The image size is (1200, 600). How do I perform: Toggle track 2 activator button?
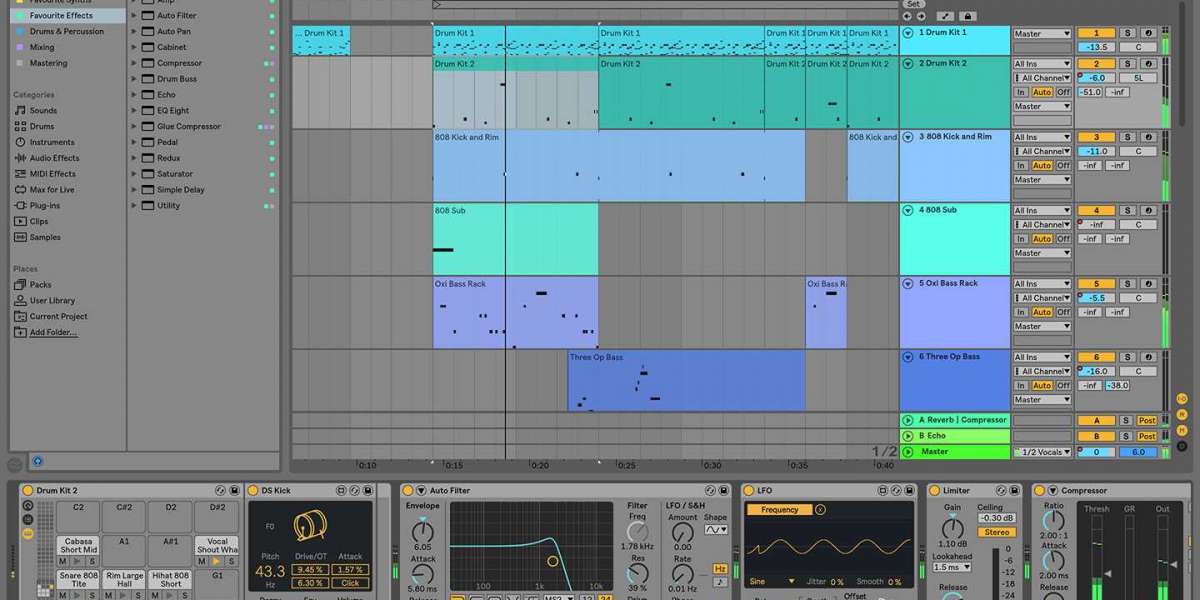pyautogui.click(x=1096, y=63)
